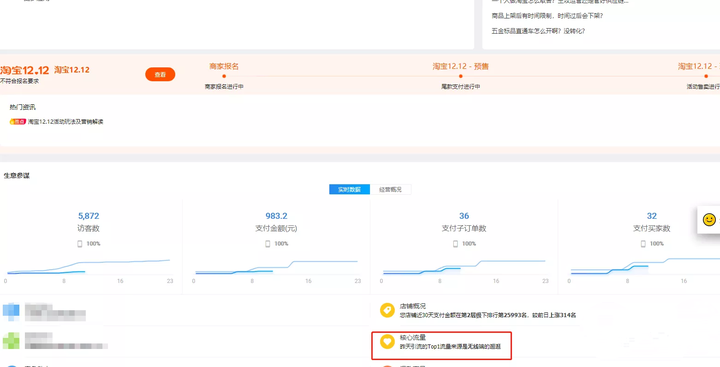
Task: Open question 商品上架后有时间限制，时间过后会下架？
Action: click(547, 16)
